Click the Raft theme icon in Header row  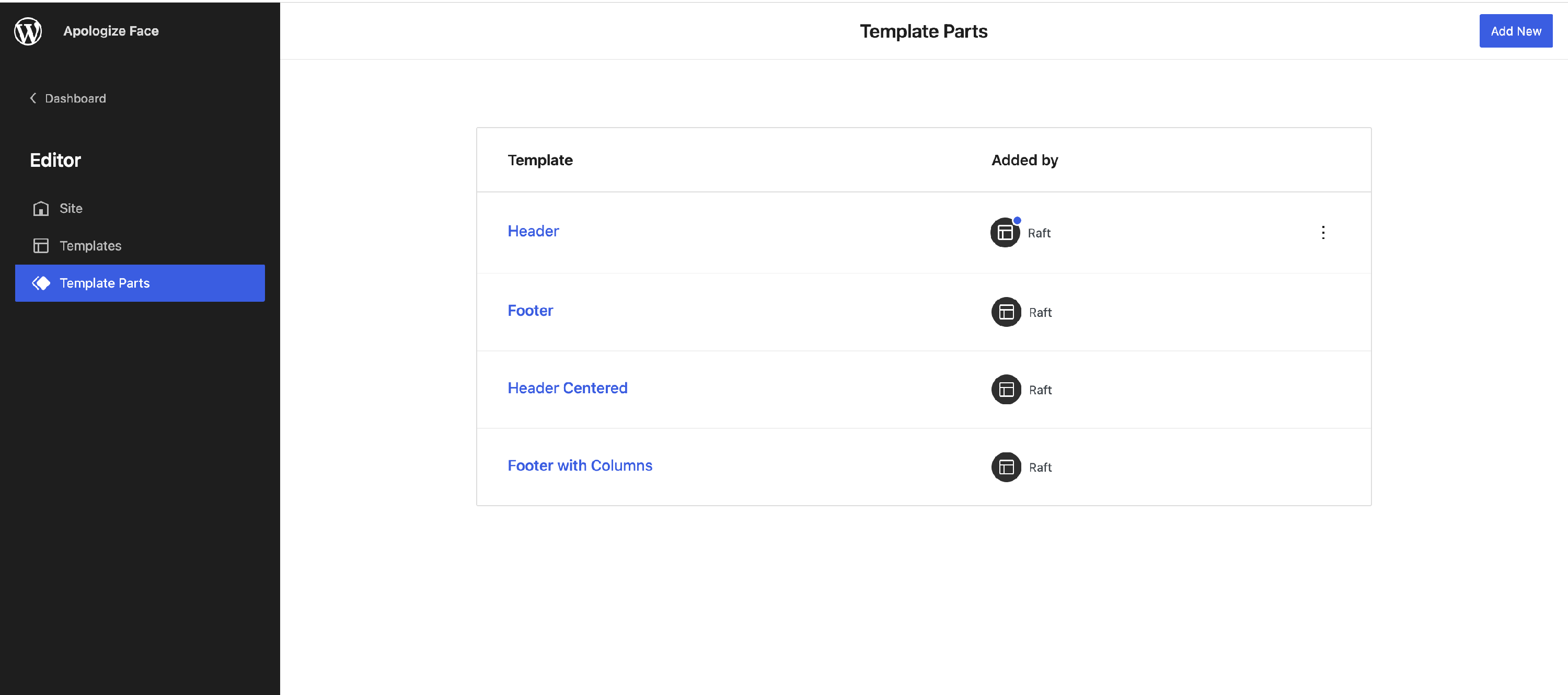coord(1005,233)
